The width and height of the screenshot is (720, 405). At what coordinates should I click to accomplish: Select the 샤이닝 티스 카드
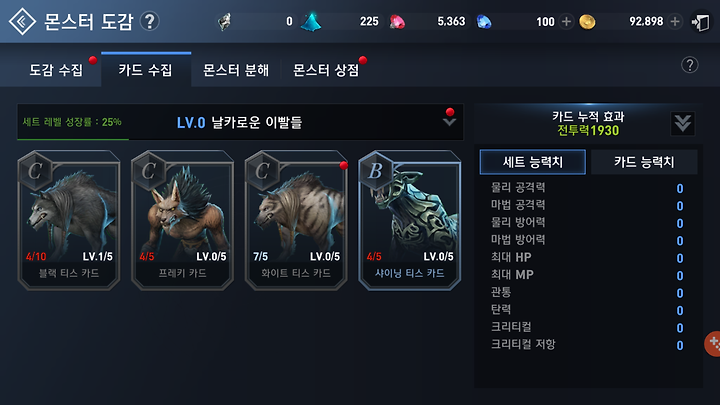410,220
